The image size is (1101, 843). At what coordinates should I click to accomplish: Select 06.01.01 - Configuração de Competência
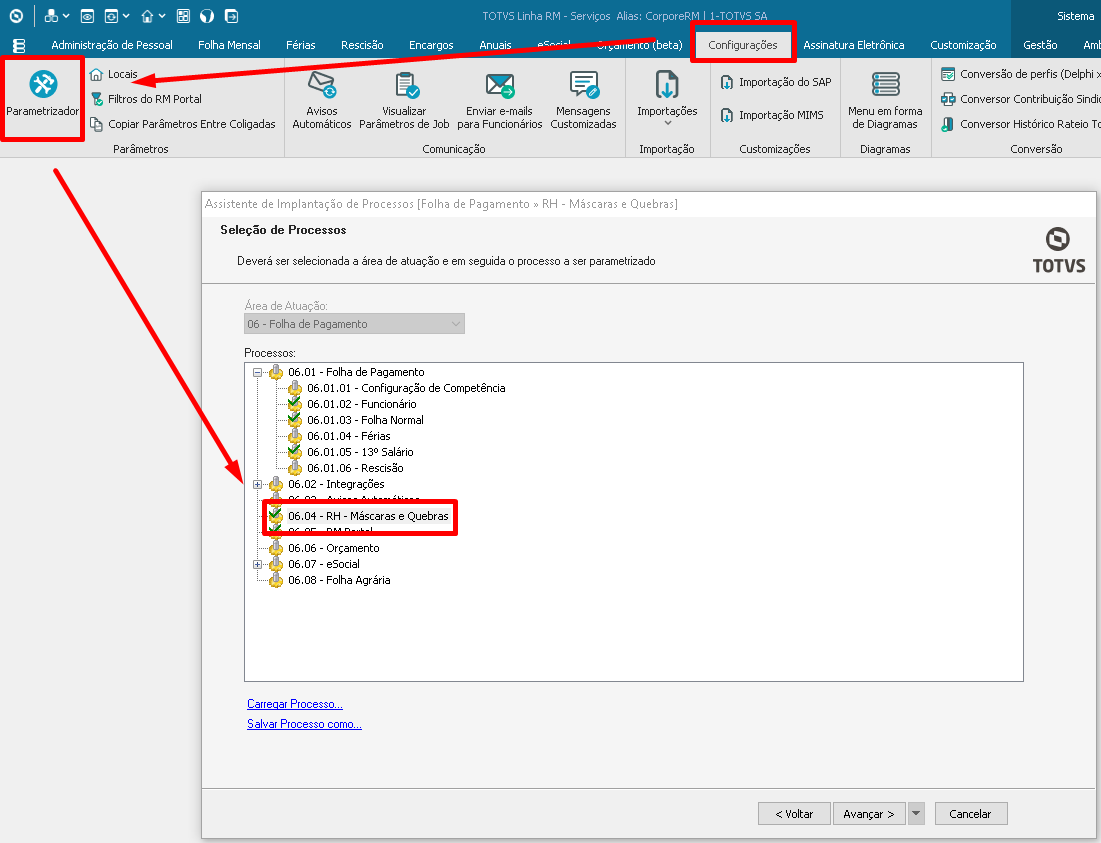(x=406, y=388)
